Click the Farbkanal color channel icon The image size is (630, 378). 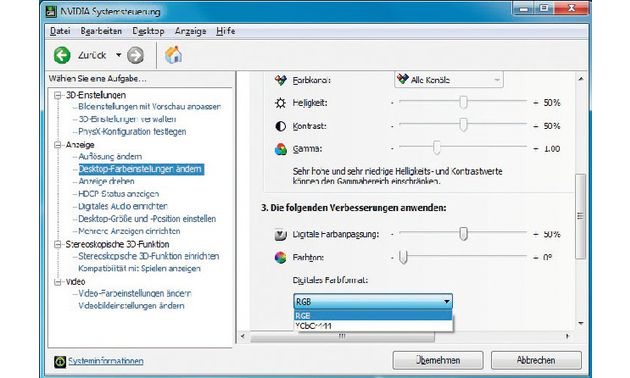280,80
